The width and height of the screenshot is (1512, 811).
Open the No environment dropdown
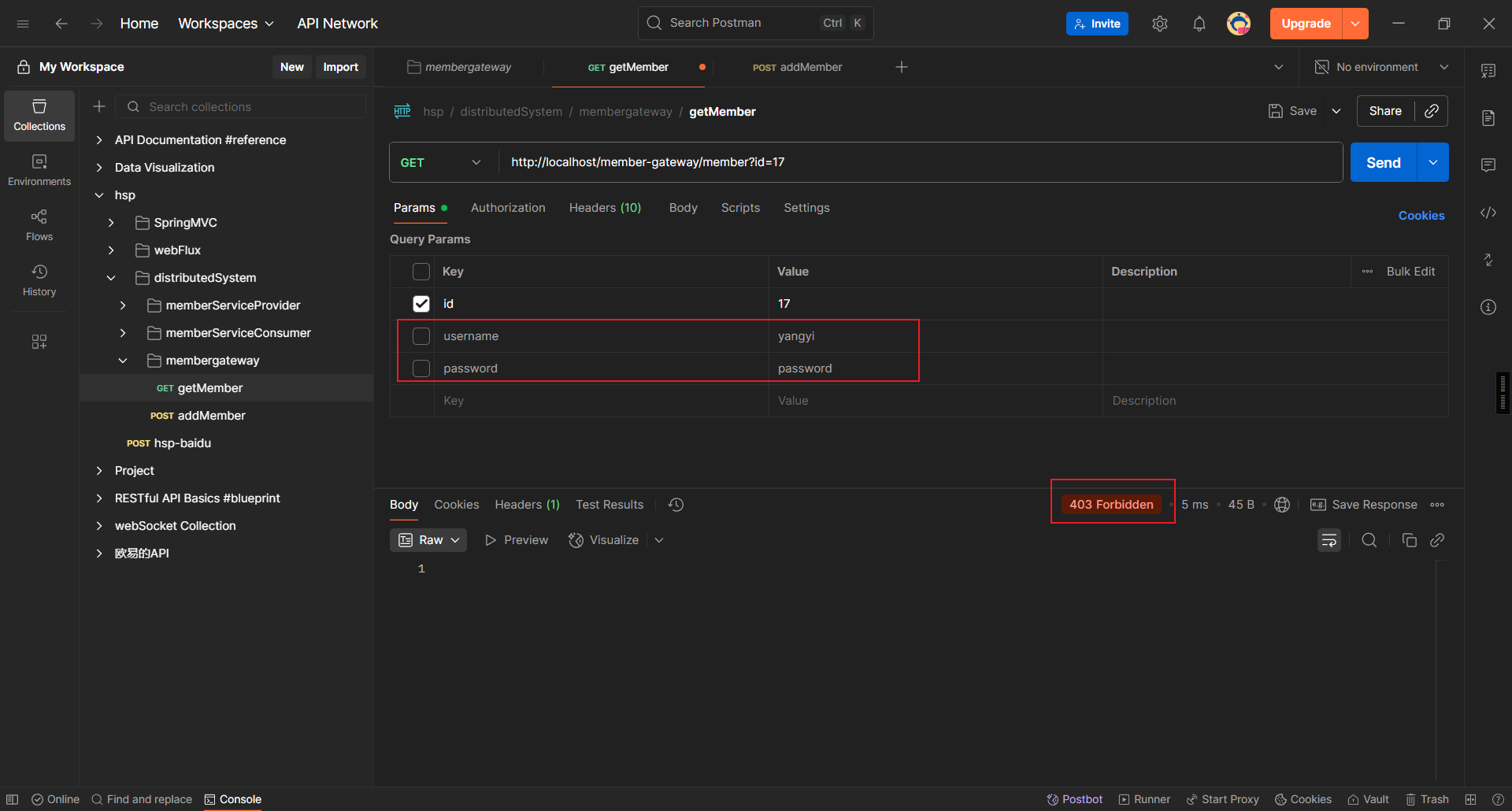pos(1381,67)
